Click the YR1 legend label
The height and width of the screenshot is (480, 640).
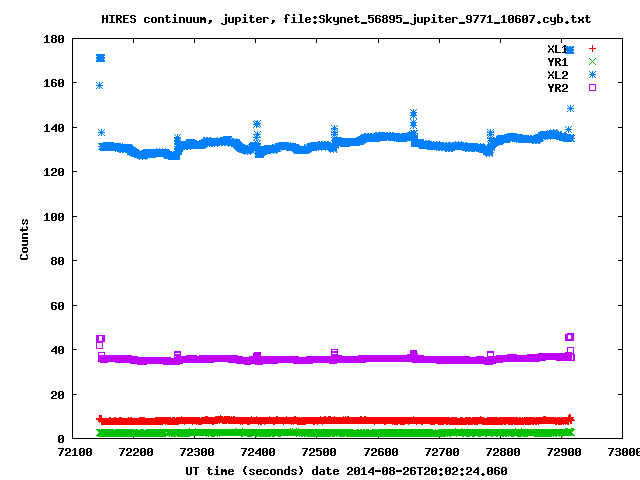click(x=558, y=62)
